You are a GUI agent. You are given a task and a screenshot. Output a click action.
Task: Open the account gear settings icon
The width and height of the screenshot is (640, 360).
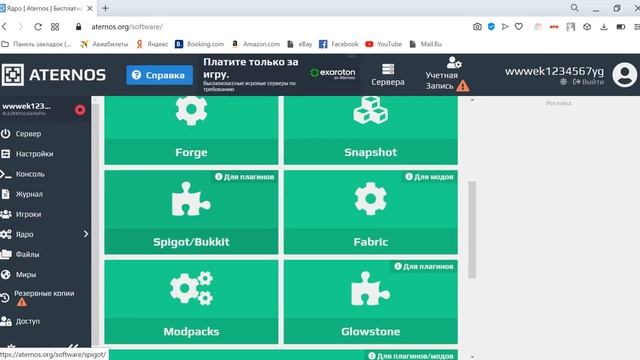point(563,82)
